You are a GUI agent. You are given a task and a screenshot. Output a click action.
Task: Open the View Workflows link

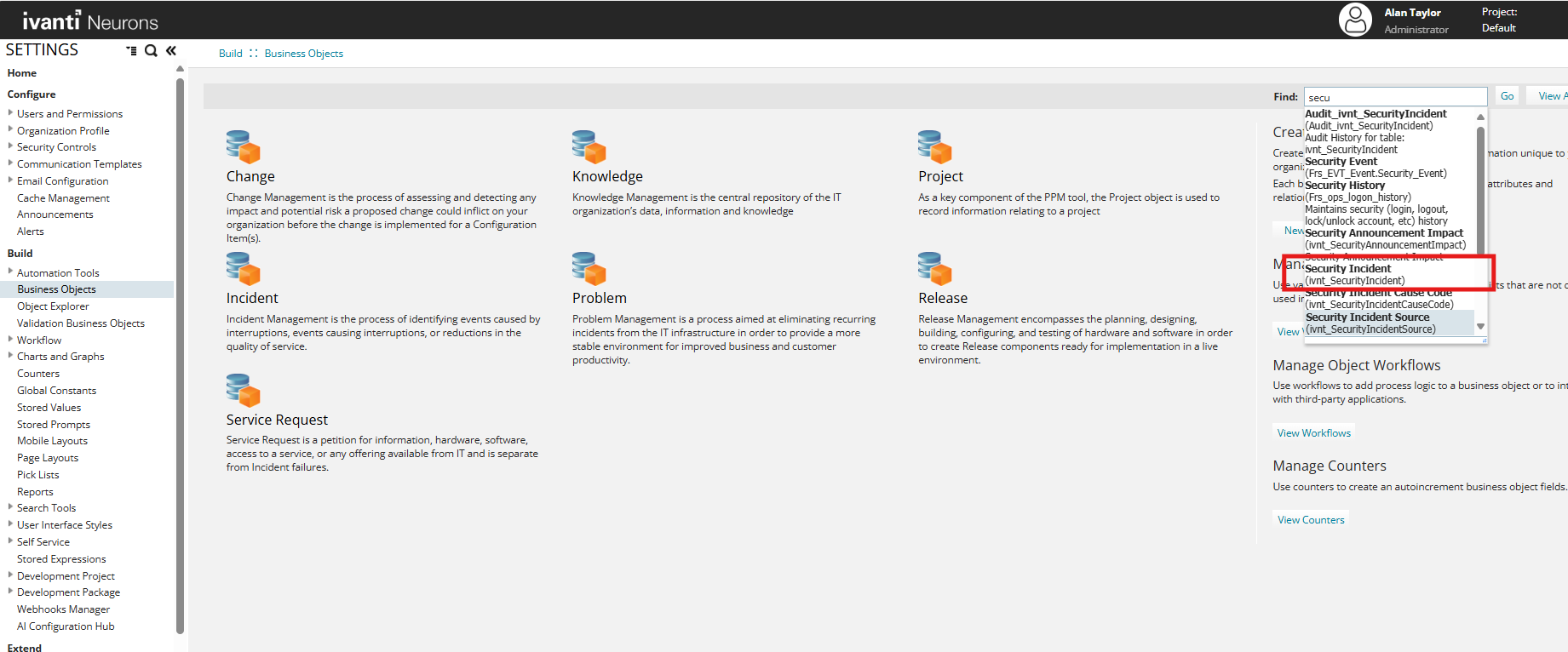pyautogui.click(x=1313, y=433)
